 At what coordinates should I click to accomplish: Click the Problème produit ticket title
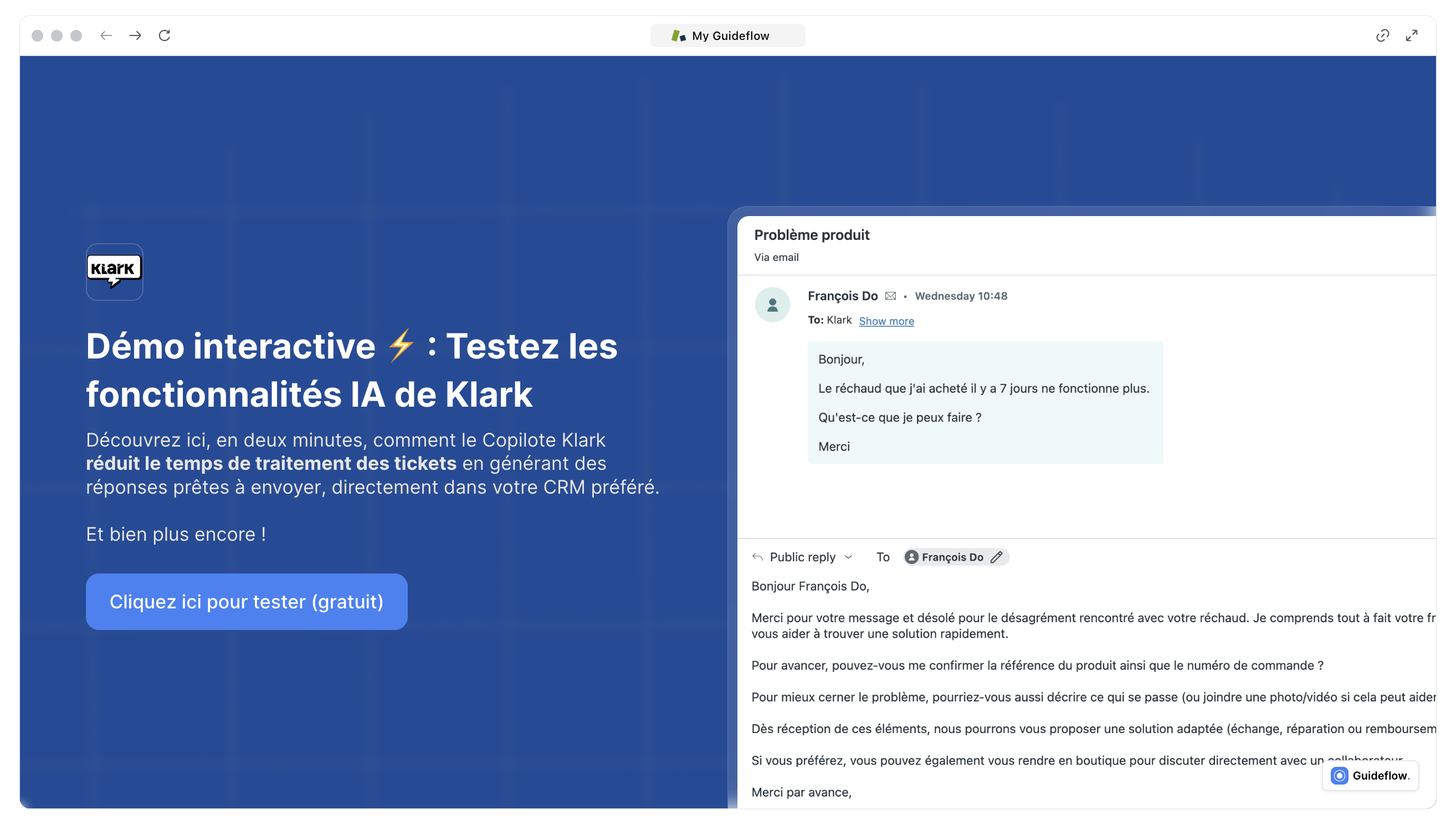[812, 235]
